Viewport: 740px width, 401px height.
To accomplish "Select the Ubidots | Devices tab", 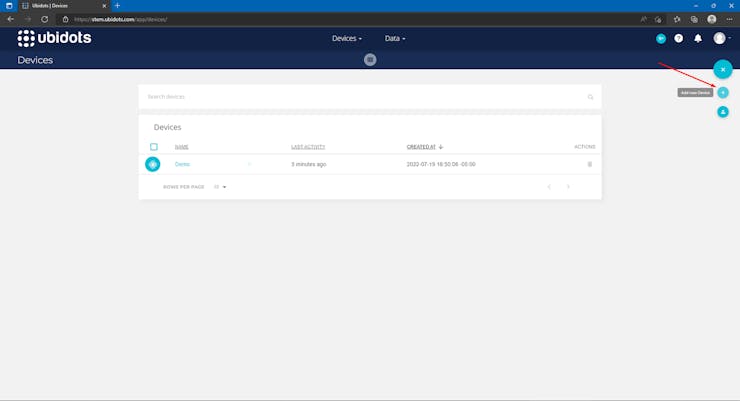I will pyautogui.click(x=63, y=6).
